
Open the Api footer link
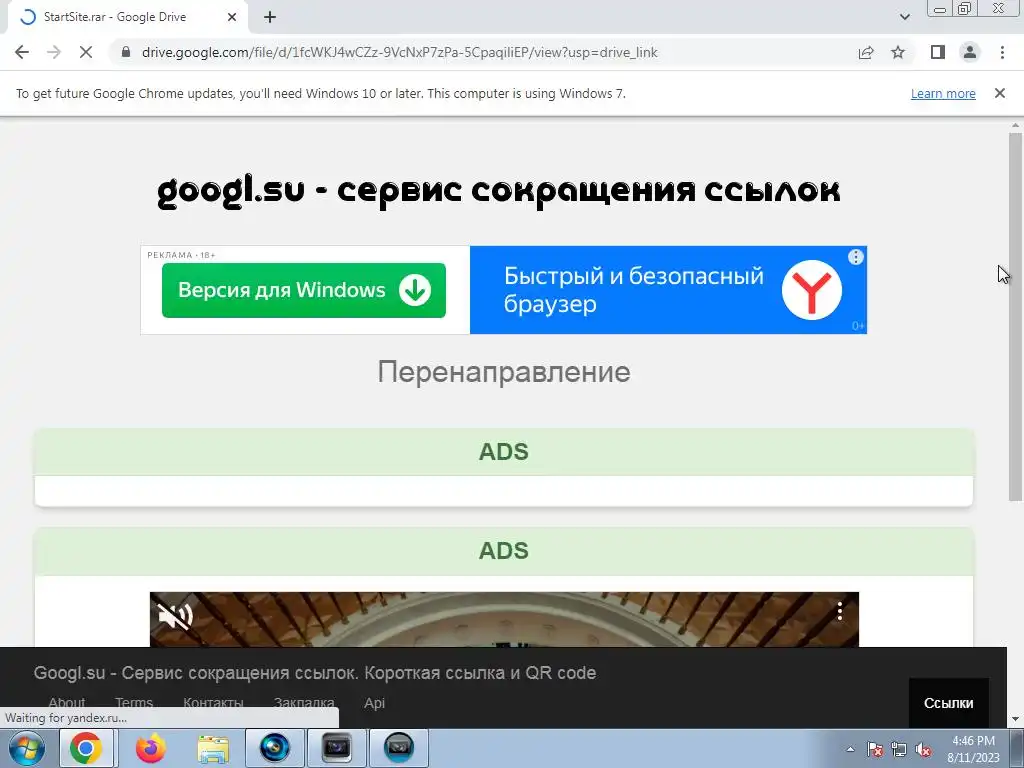(x=374, y=703)
